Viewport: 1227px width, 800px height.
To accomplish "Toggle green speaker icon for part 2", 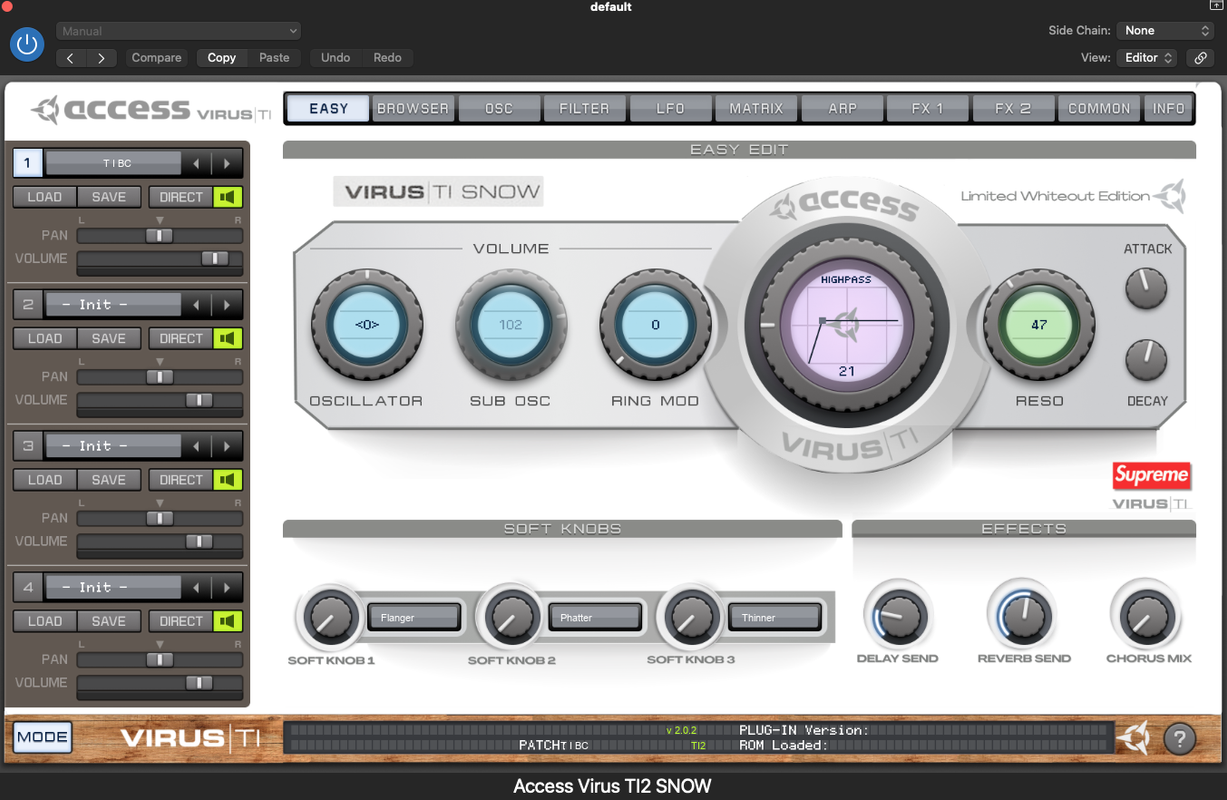I will point(228,338).
